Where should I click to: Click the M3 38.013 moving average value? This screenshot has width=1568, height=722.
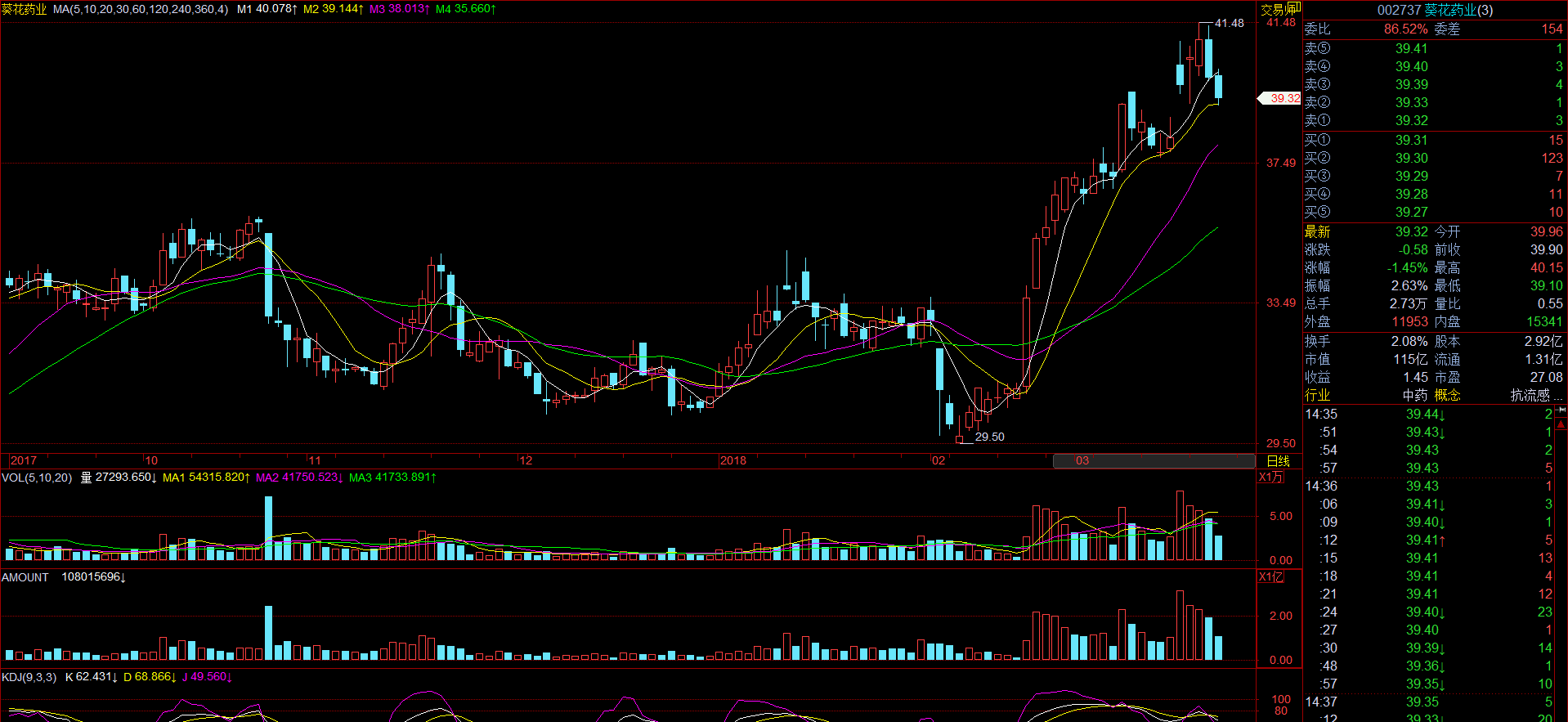[400, 9]
